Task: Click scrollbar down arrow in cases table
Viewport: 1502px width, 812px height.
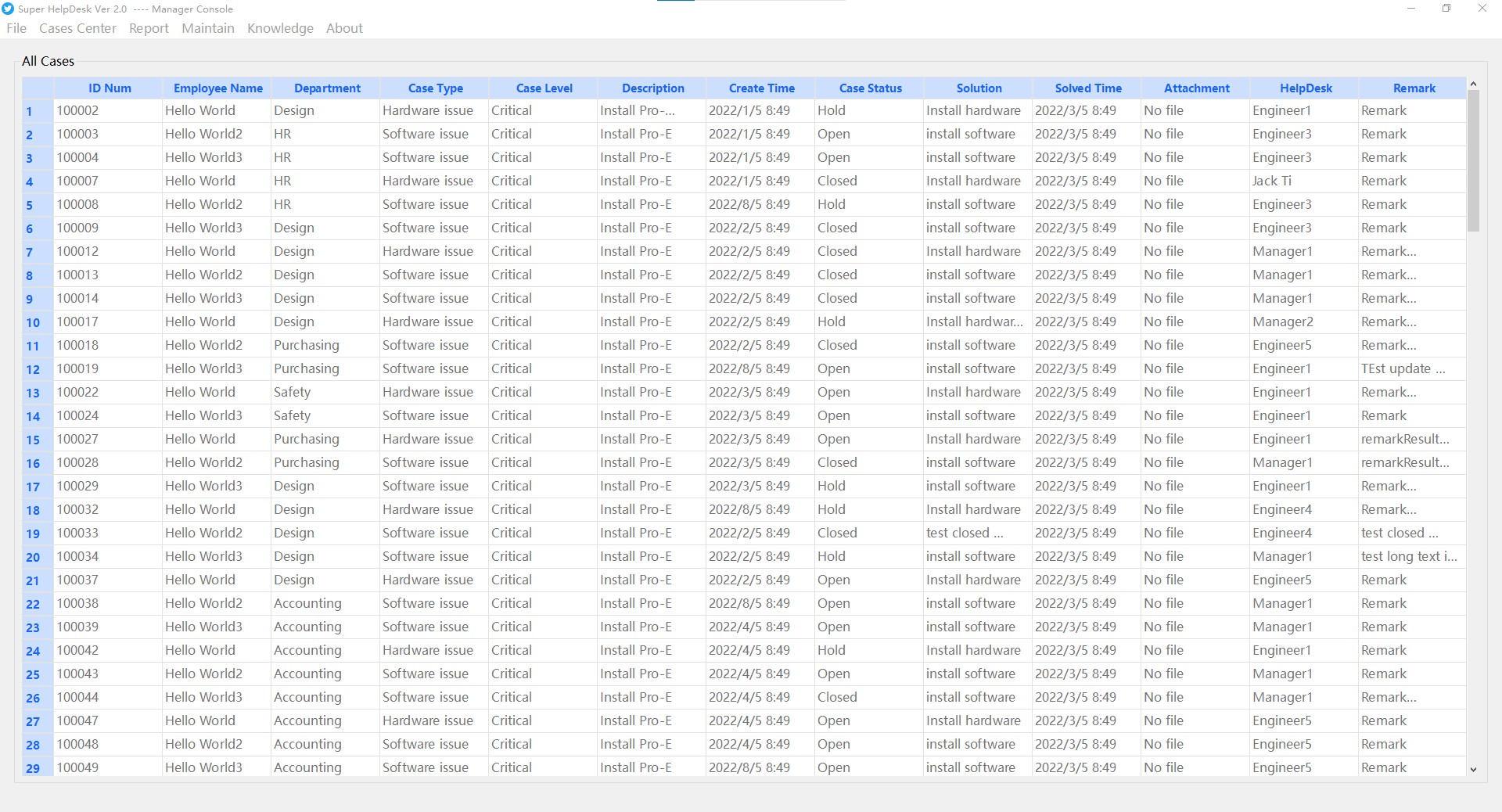Action: coord(1473,770)
